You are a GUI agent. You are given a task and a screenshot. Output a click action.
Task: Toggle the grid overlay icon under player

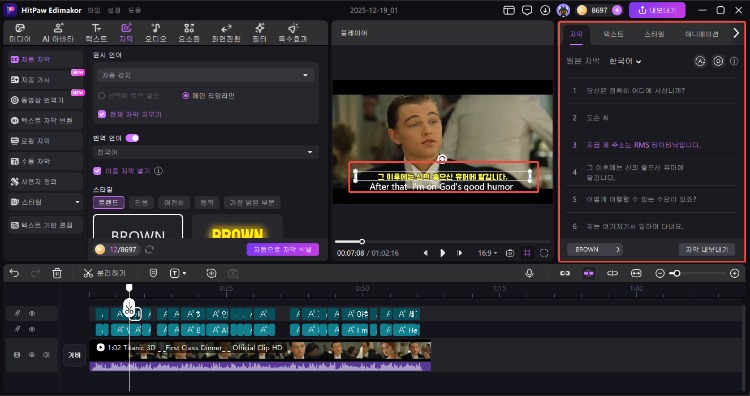pos(527,253)
